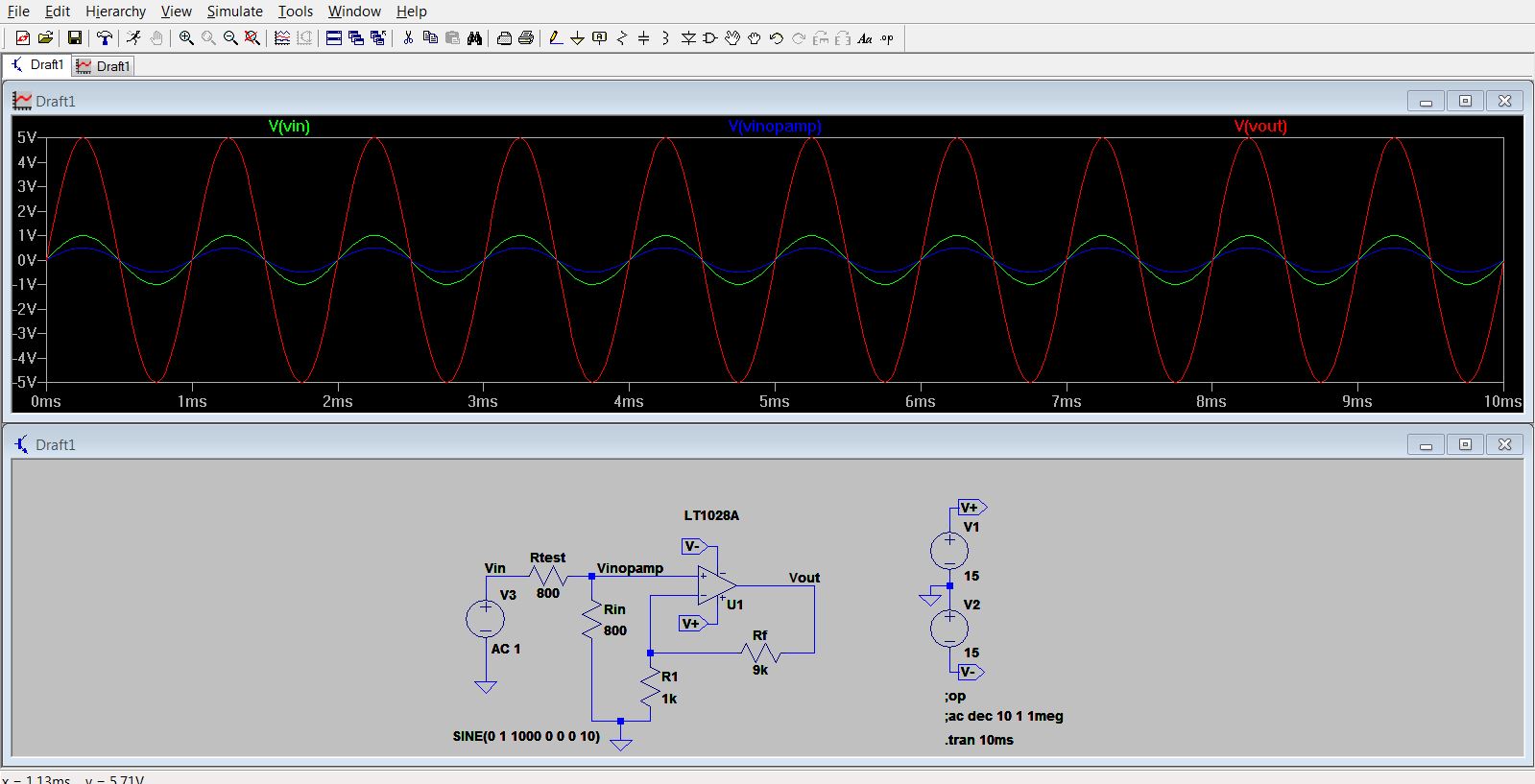The height and width of the screenshot is (784, 1535).
Task: Save the schematic with the floppy icon
Action: click(74, 38)
